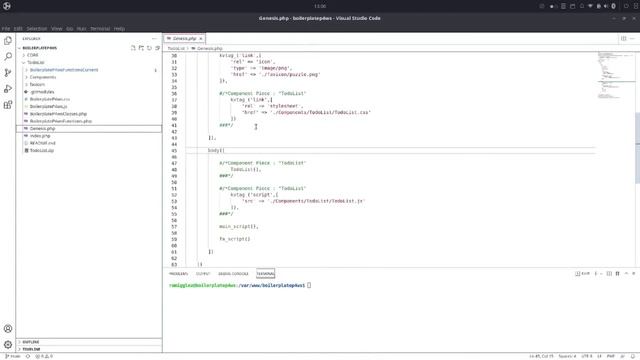
Task: Click the Spaces: 4 indentation status item
Action: coord(567,356)
